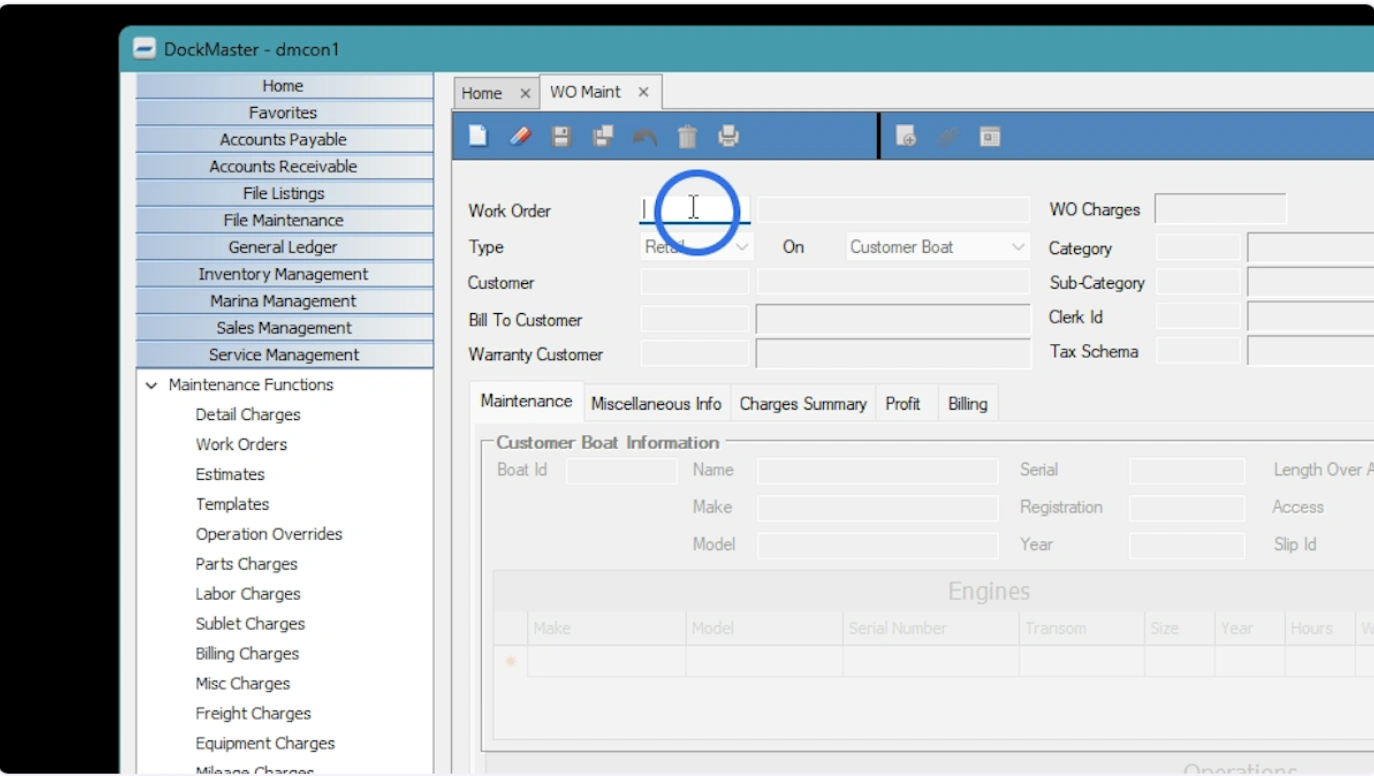1374x776 pixels.
Task: Select Estimates in the sidebar tree
Action: [230, 474]
